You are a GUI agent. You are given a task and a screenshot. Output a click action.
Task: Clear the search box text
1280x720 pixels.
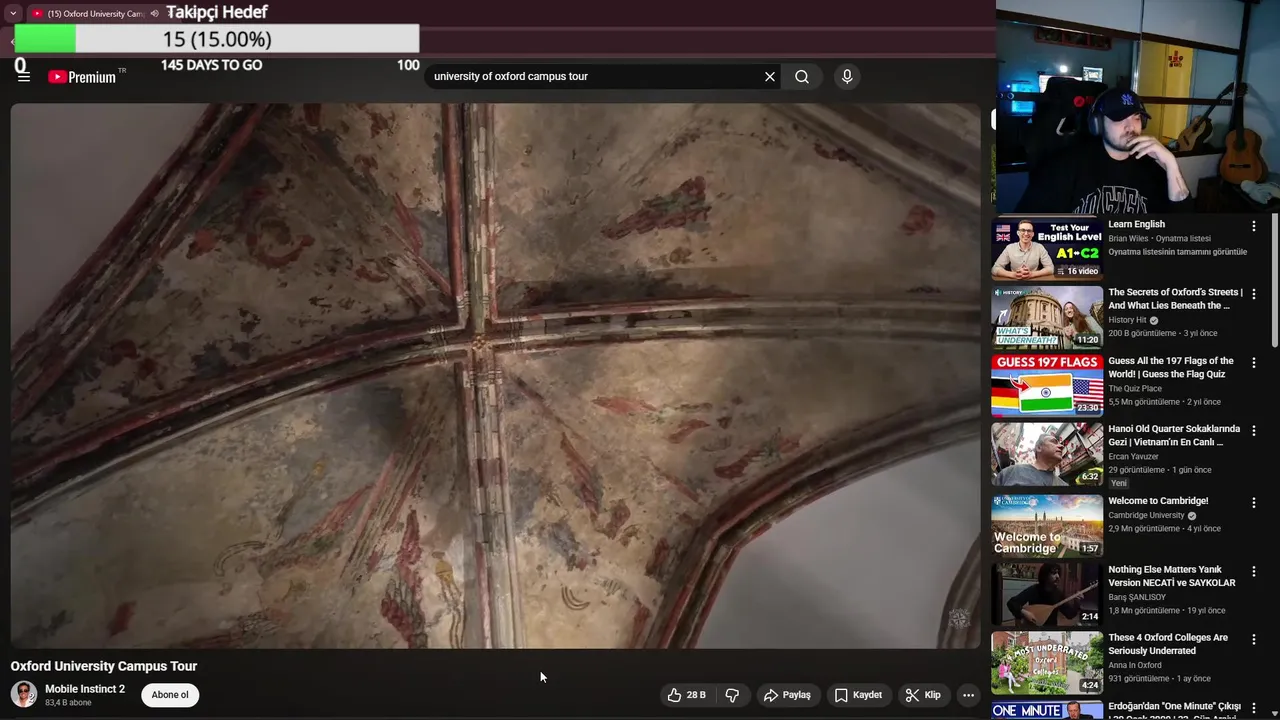[x=770, y=77]
